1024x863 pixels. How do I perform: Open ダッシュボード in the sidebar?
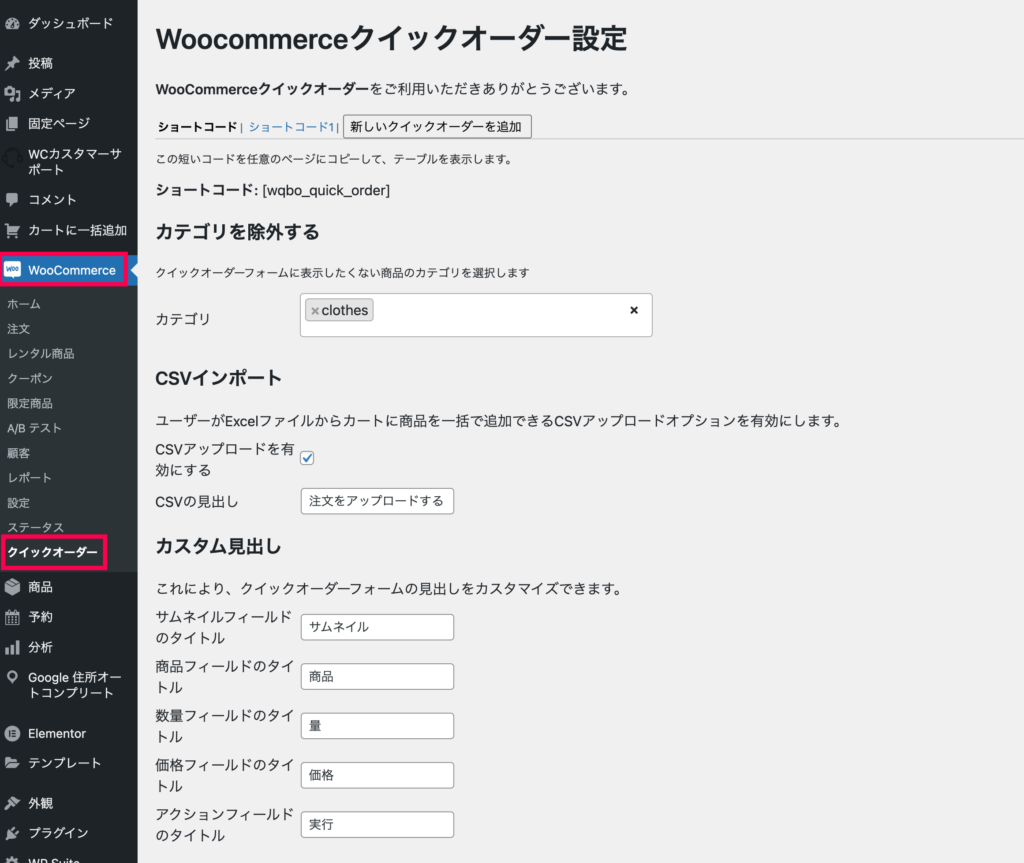coord(69,24)
